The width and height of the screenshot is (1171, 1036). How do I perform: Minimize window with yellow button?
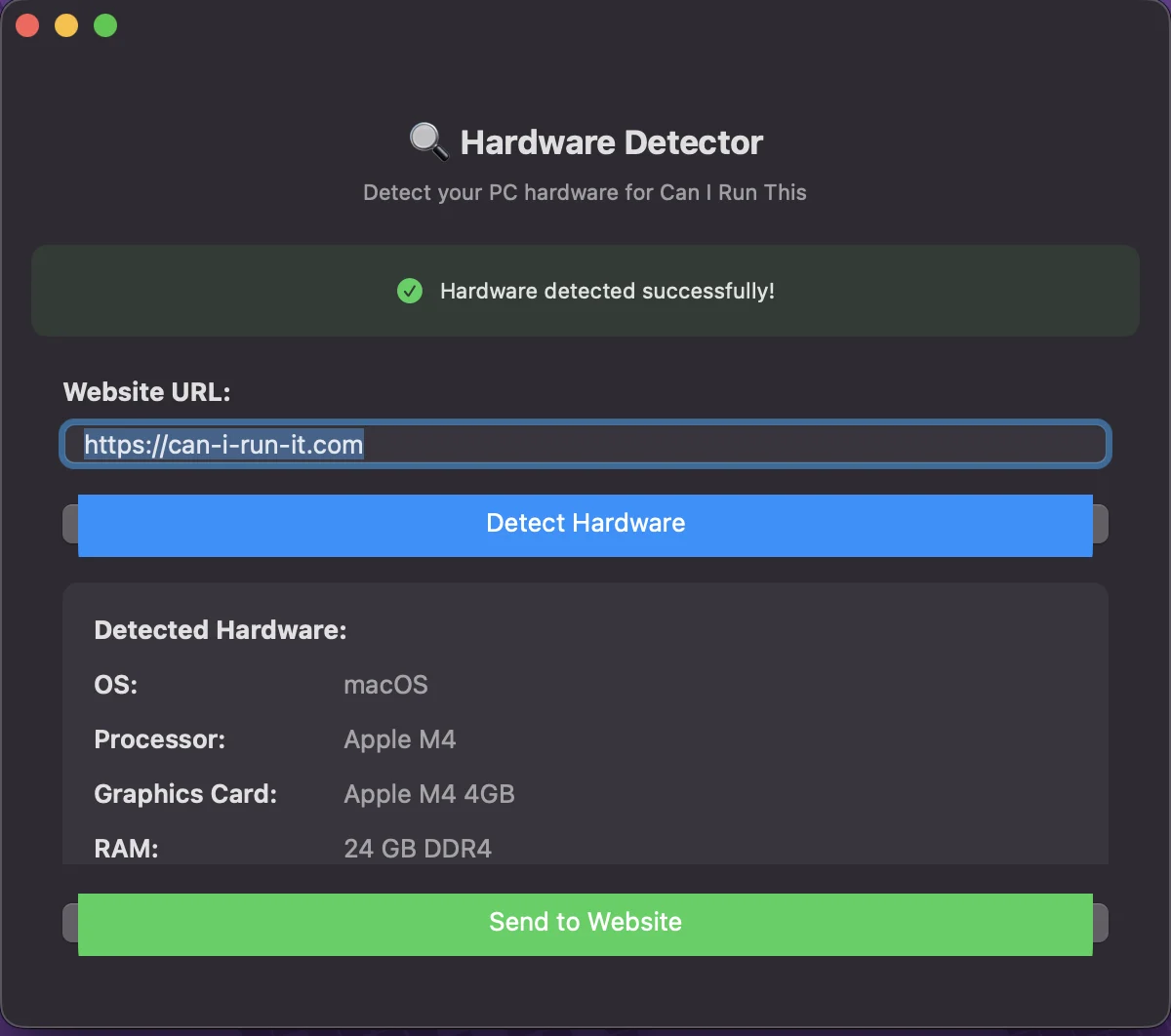coord(66,25)
